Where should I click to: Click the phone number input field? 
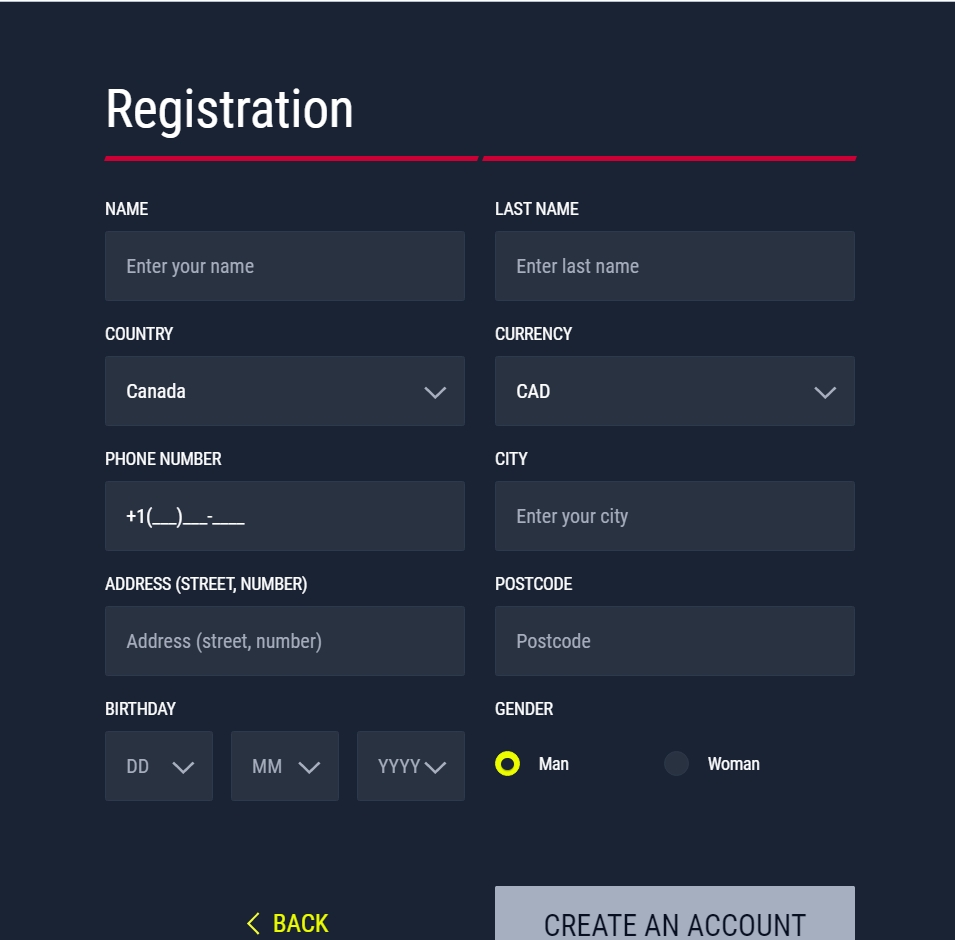tap(284, 516)
